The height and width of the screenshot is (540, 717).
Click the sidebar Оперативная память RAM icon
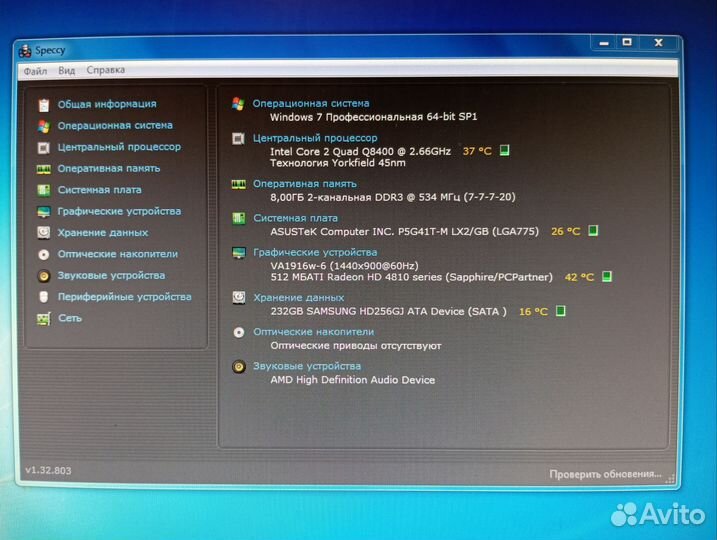click(43, 169)
